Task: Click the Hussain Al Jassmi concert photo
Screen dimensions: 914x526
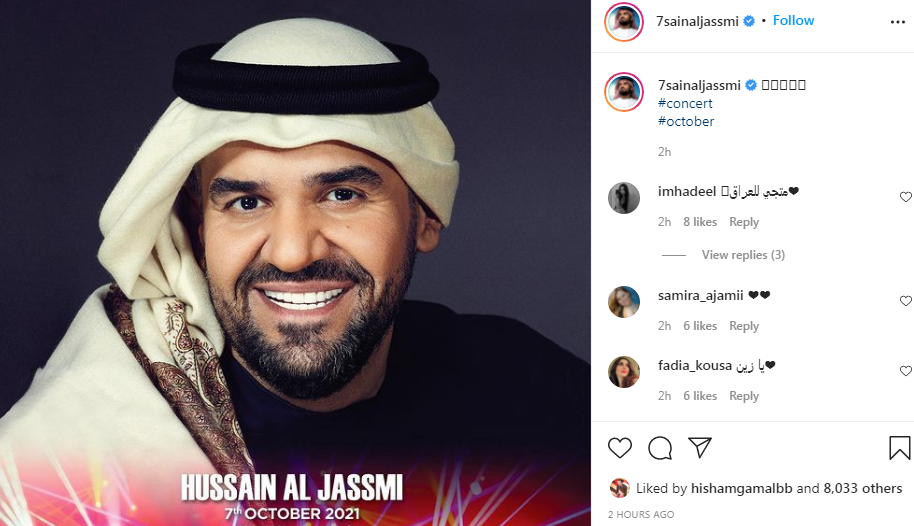Action: click(x=295, y=263)
